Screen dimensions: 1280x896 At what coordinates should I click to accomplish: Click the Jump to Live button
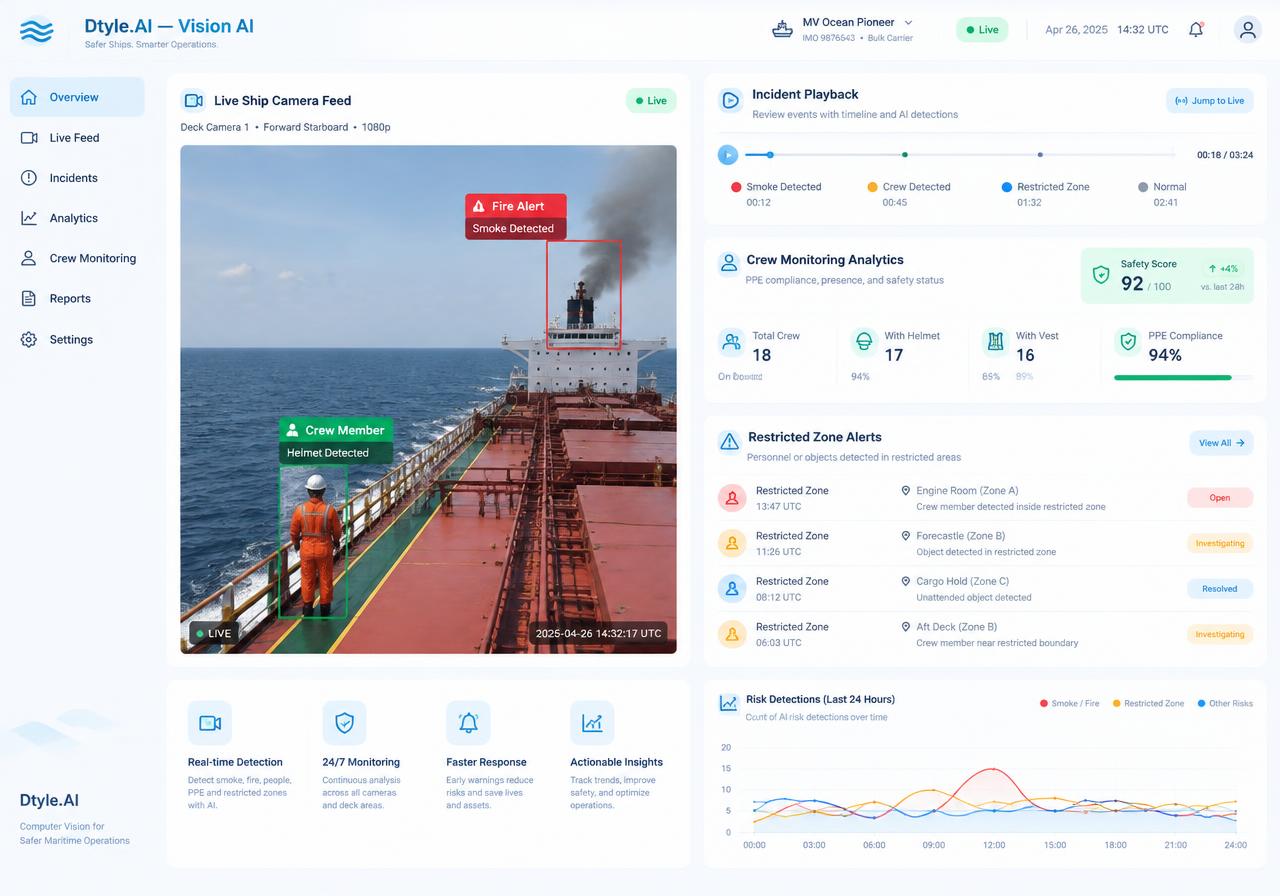(x=1209, y=100)
